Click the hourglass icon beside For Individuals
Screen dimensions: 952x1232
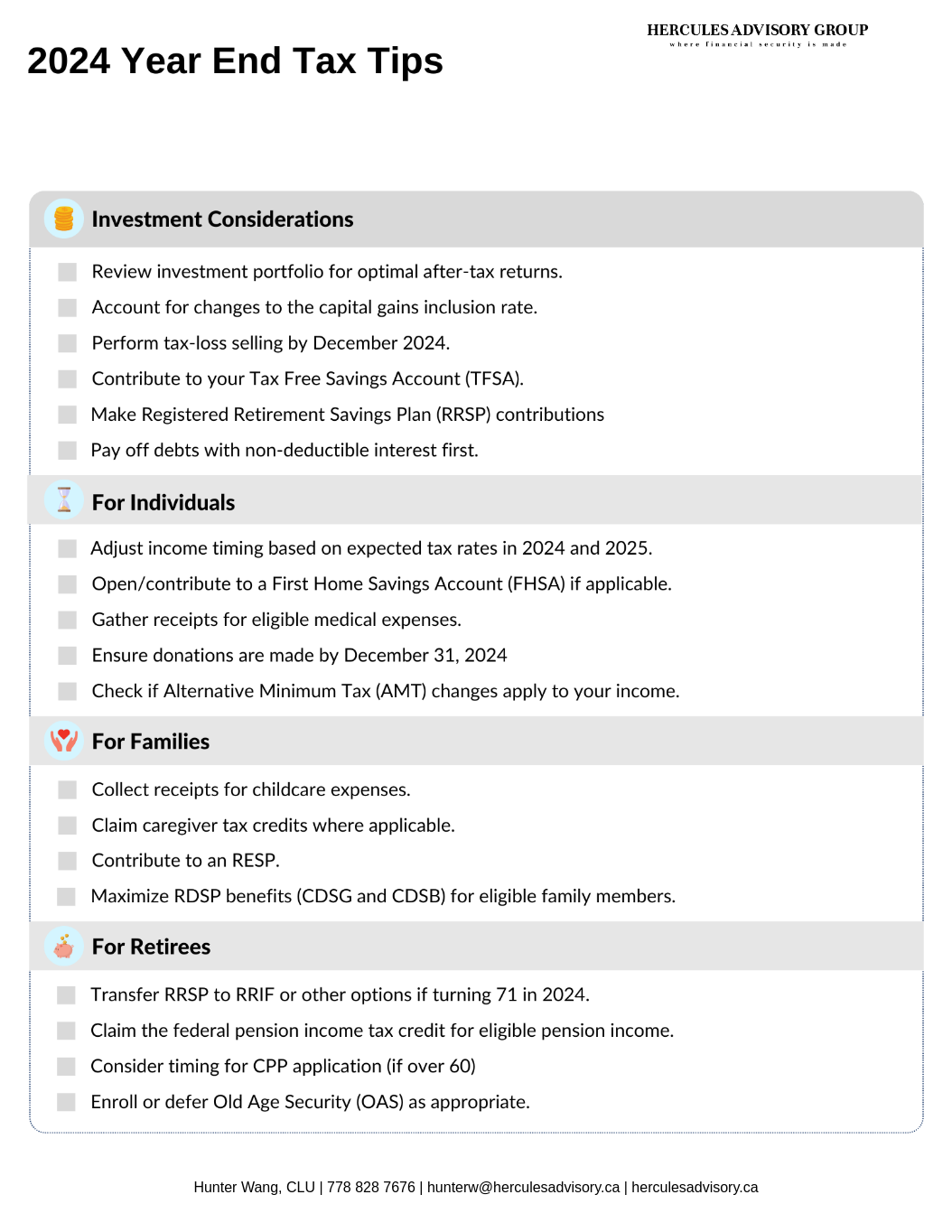pos(63,499)
